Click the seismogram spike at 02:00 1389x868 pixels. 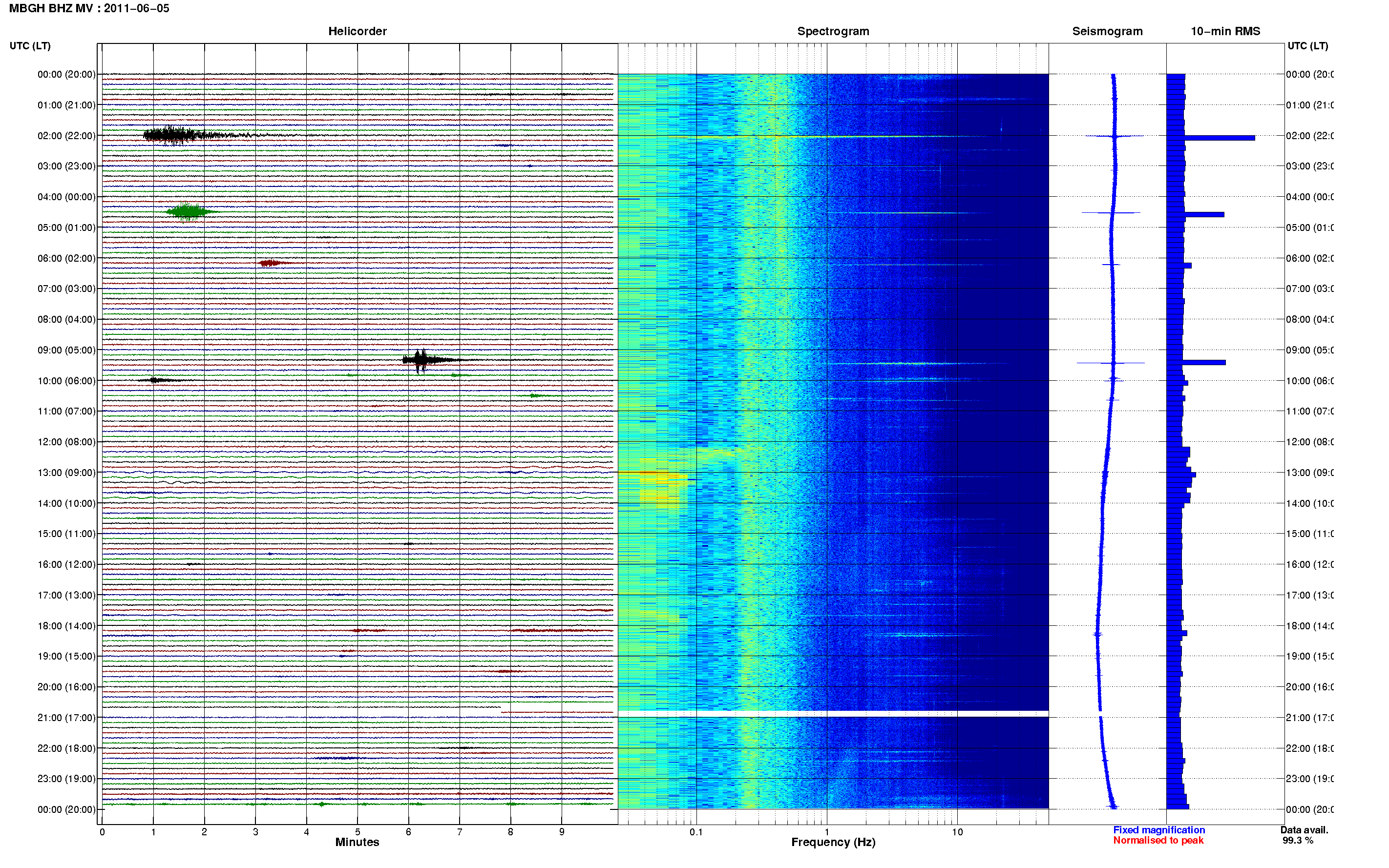pos(1114,136)
